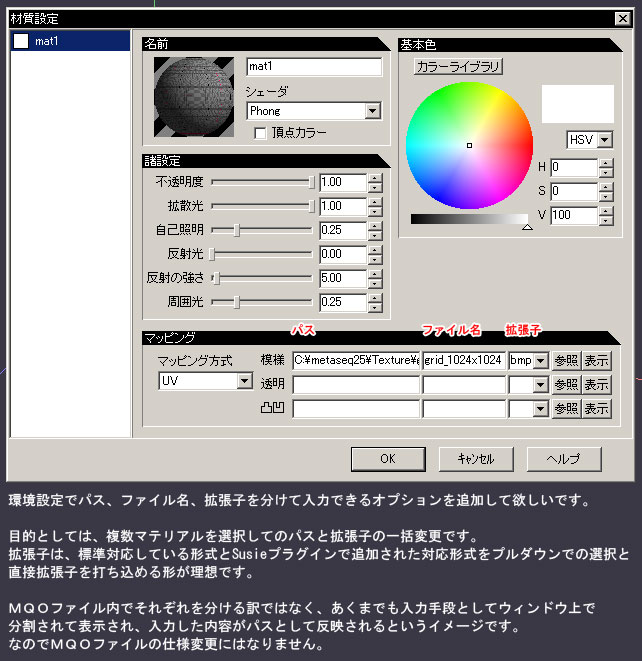Click the カラーライブラリ button
Screen dimensions: 642x661
(458, 67)
